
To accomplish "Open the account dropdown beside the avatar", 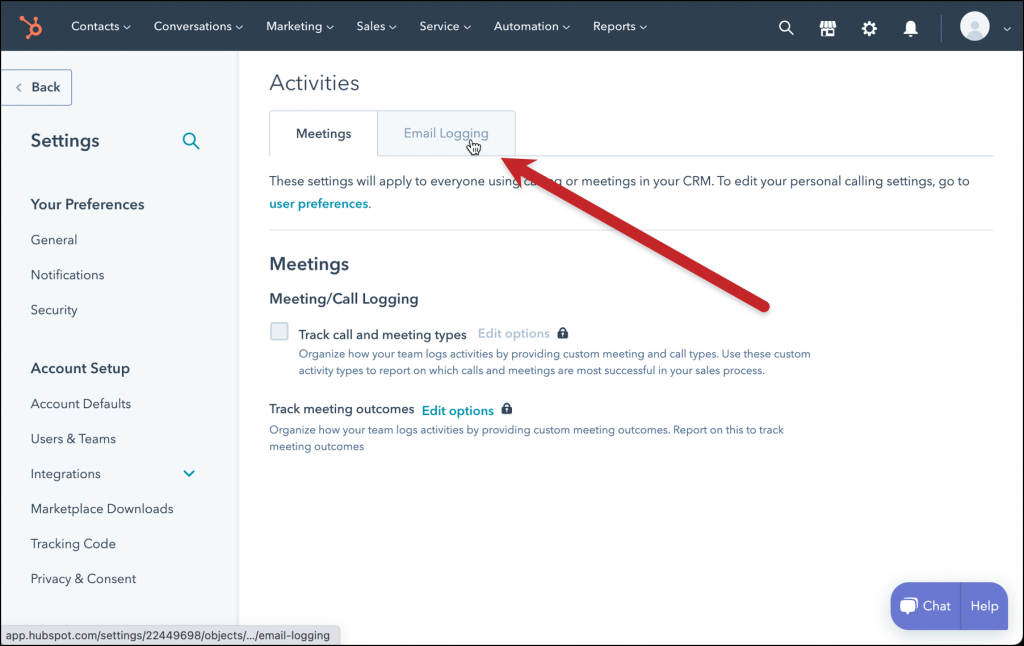I will click(1007, 26).
